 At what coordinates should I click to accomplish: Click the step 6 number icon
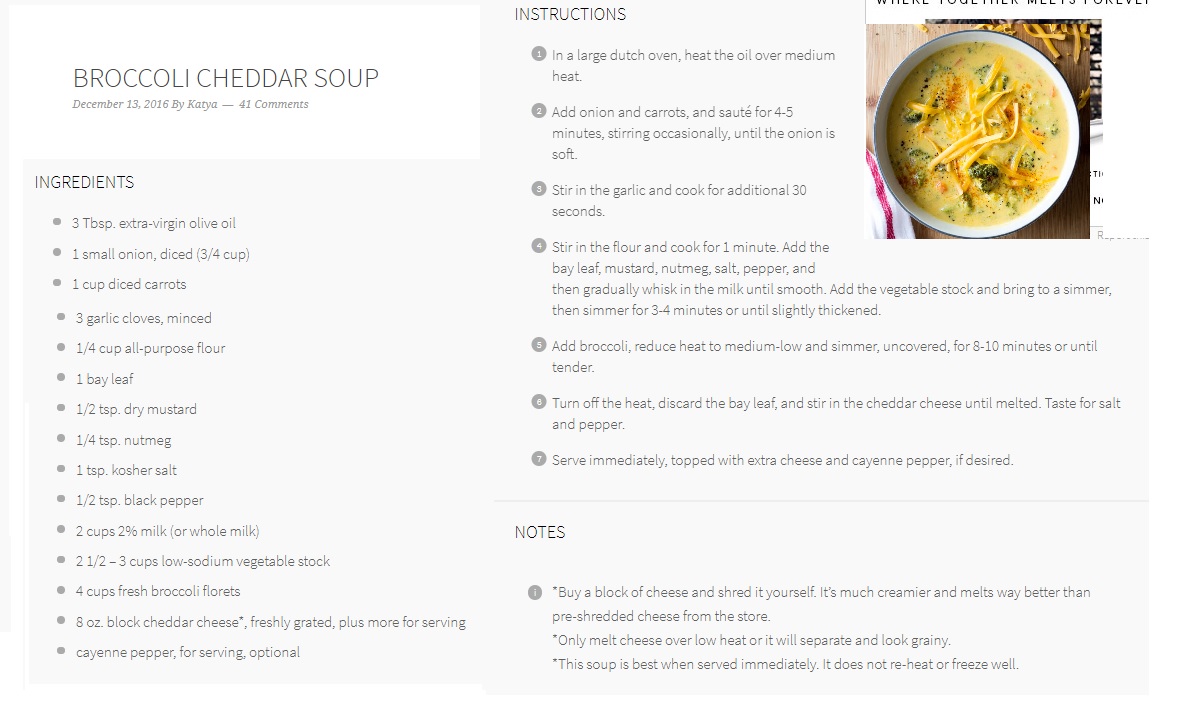coord(539,402)
